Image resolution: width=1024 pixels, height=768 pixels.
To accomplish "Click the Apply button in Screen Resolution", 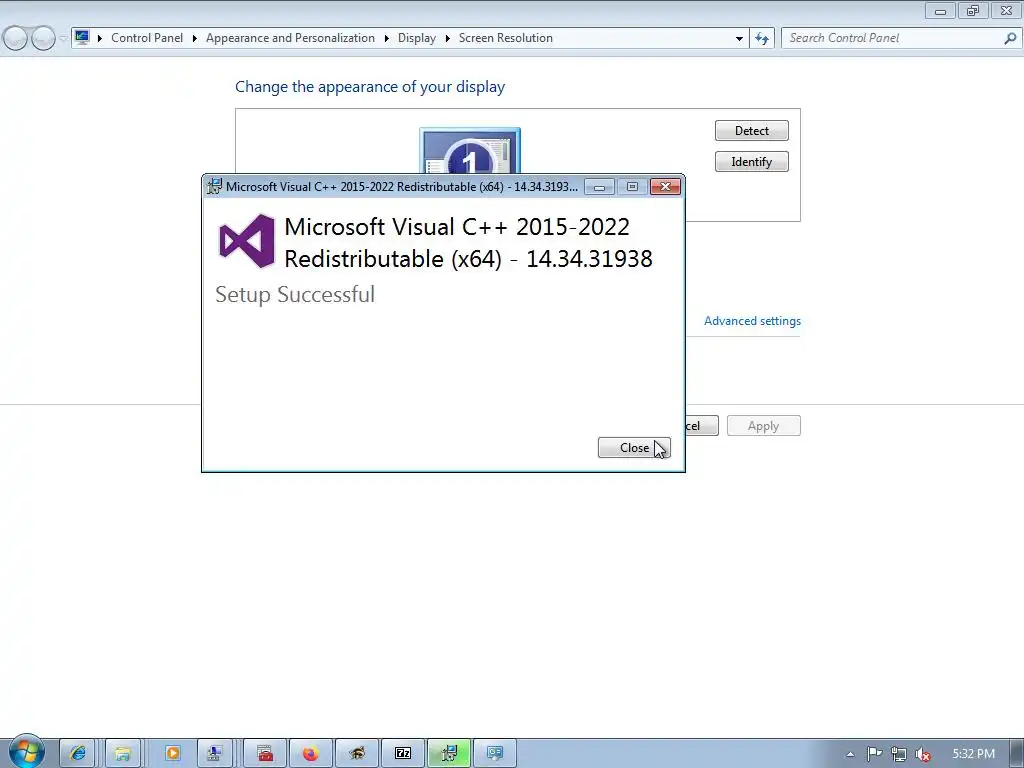I will click(763, 426).
